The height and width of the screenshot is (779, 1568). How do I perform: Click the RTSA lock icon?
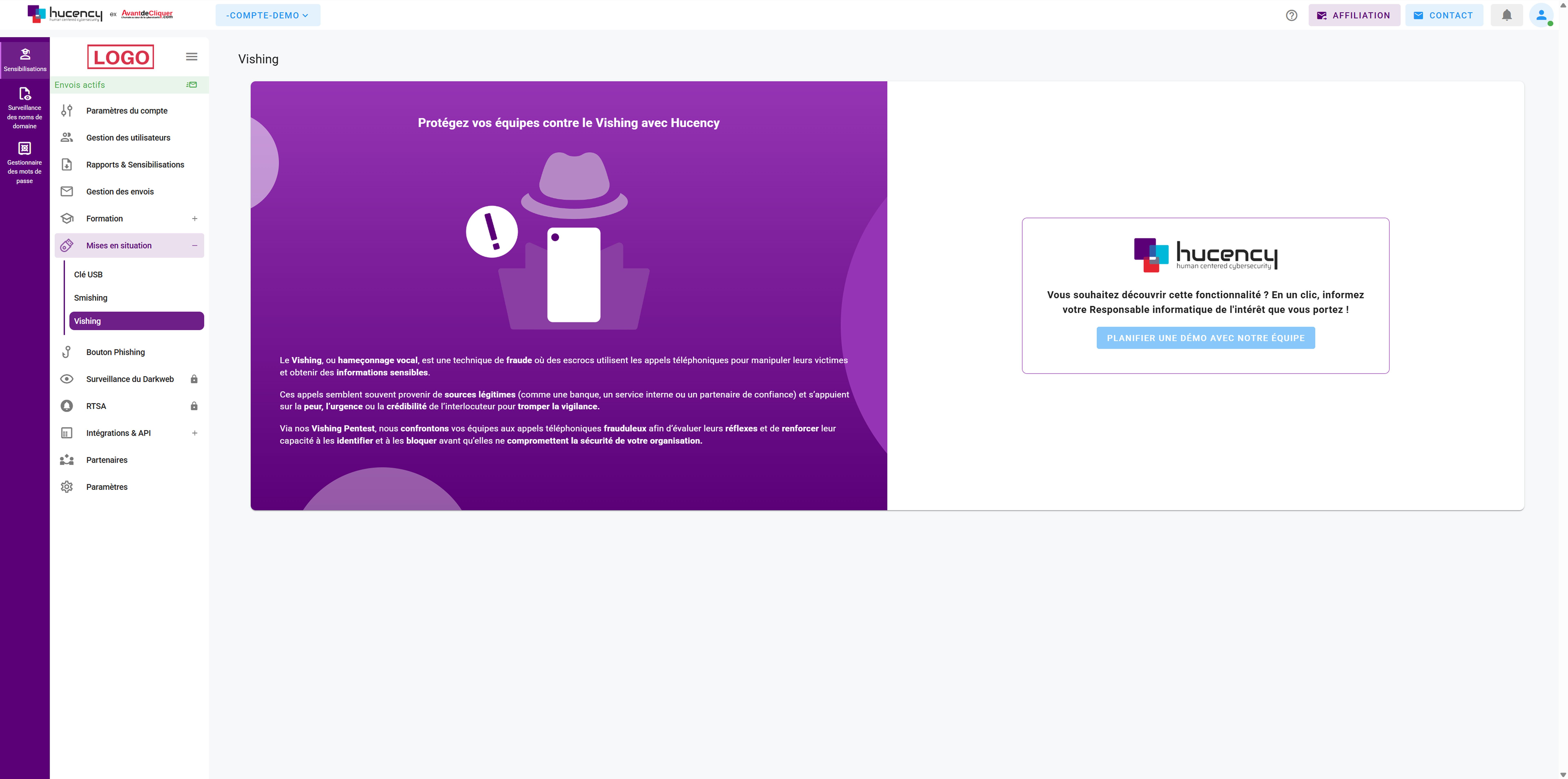[194, 406]
